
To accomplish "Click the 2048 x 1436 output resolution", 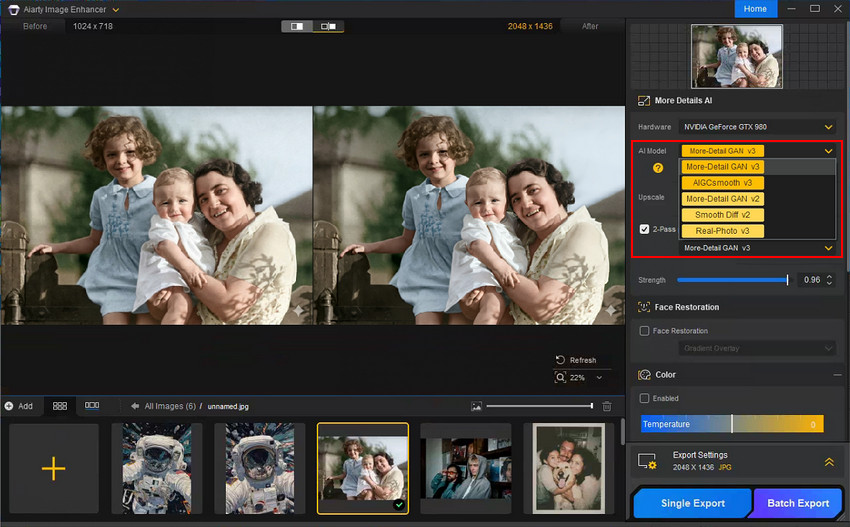I will pos(530,26).
